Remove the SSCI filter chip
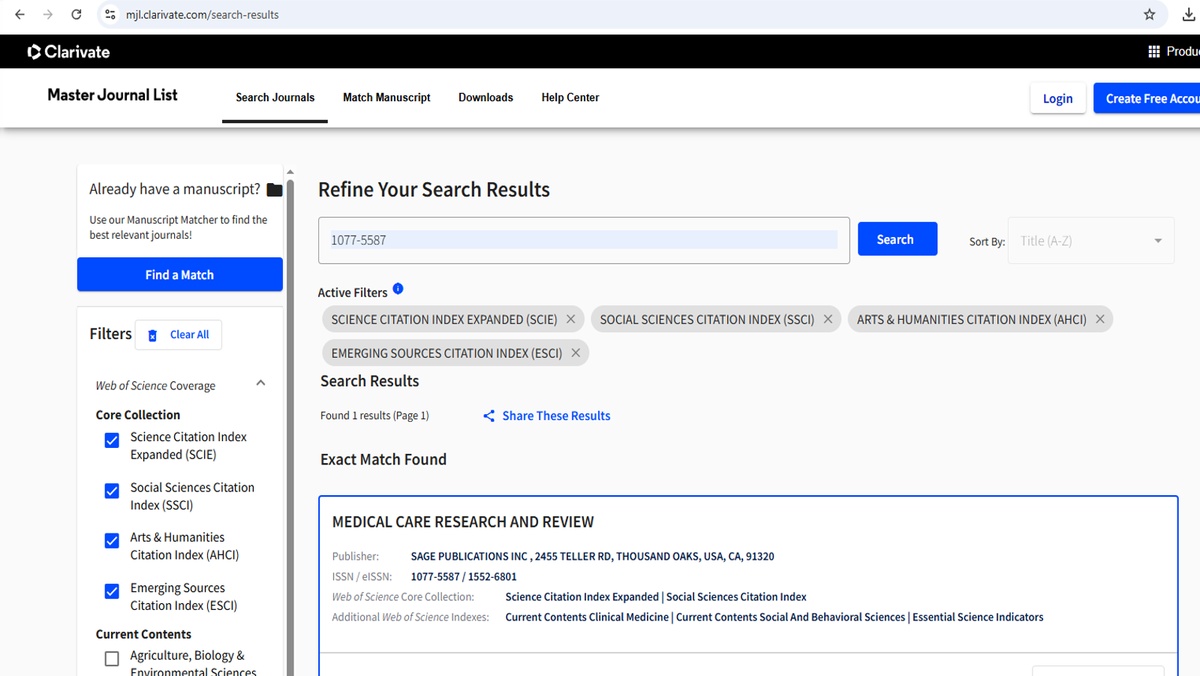1200x676 pixels. point(828,319)
